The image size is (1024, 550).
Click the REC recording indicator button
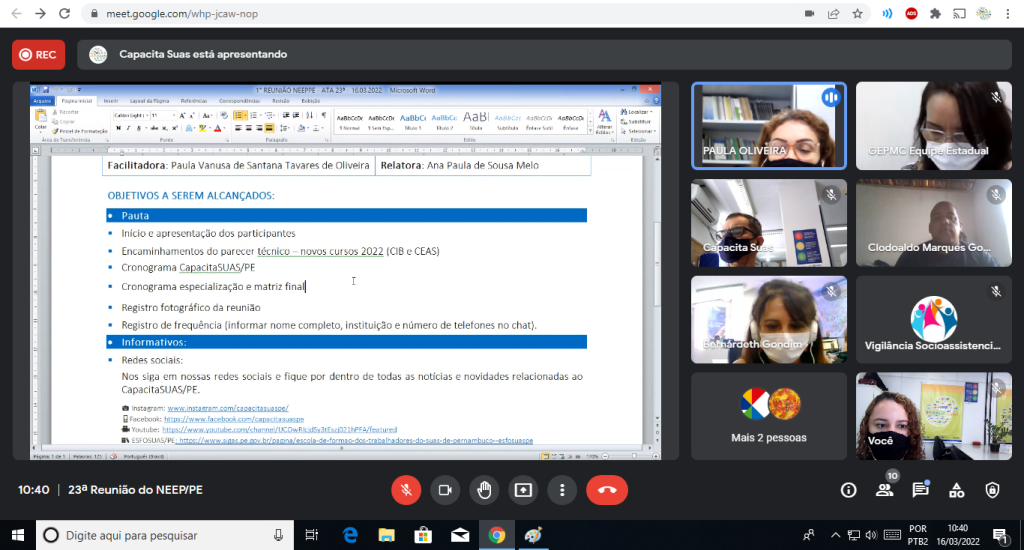coord(38,55)
